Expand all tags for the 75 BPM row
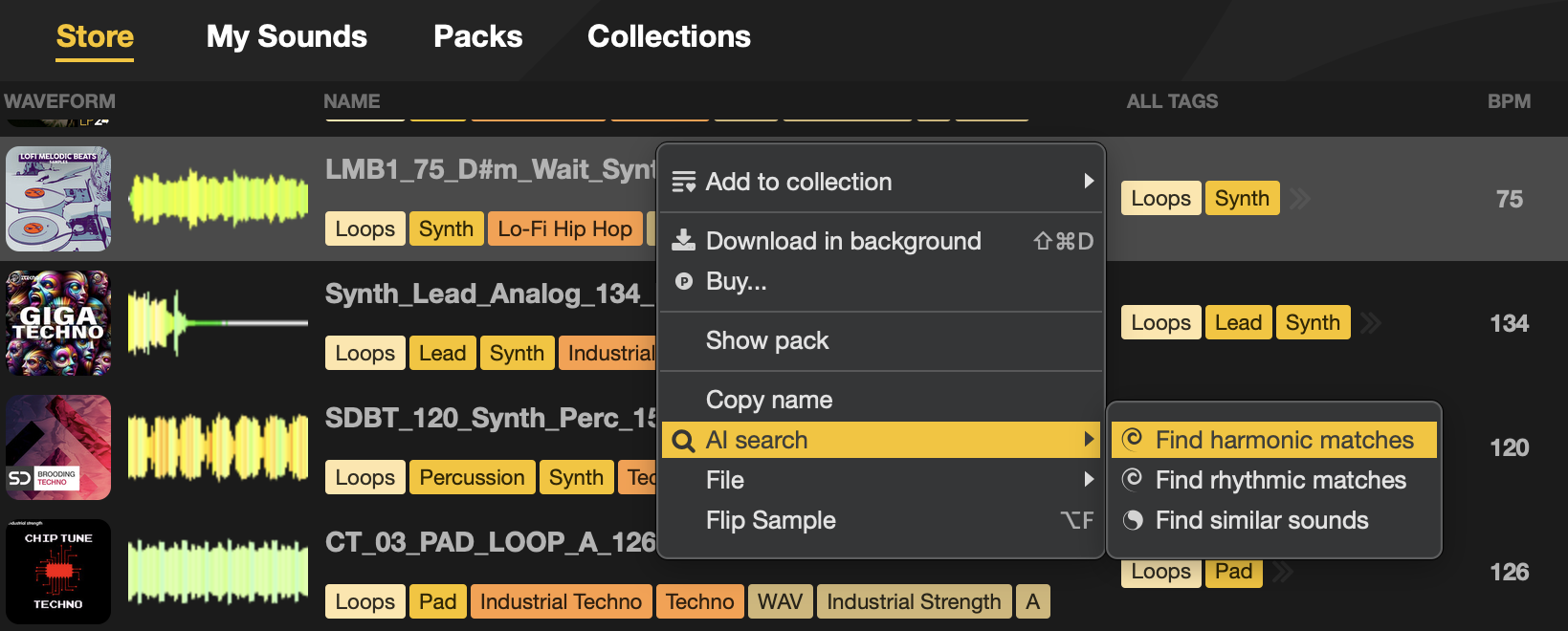Screen dimensions: 1568x631 1299,199
